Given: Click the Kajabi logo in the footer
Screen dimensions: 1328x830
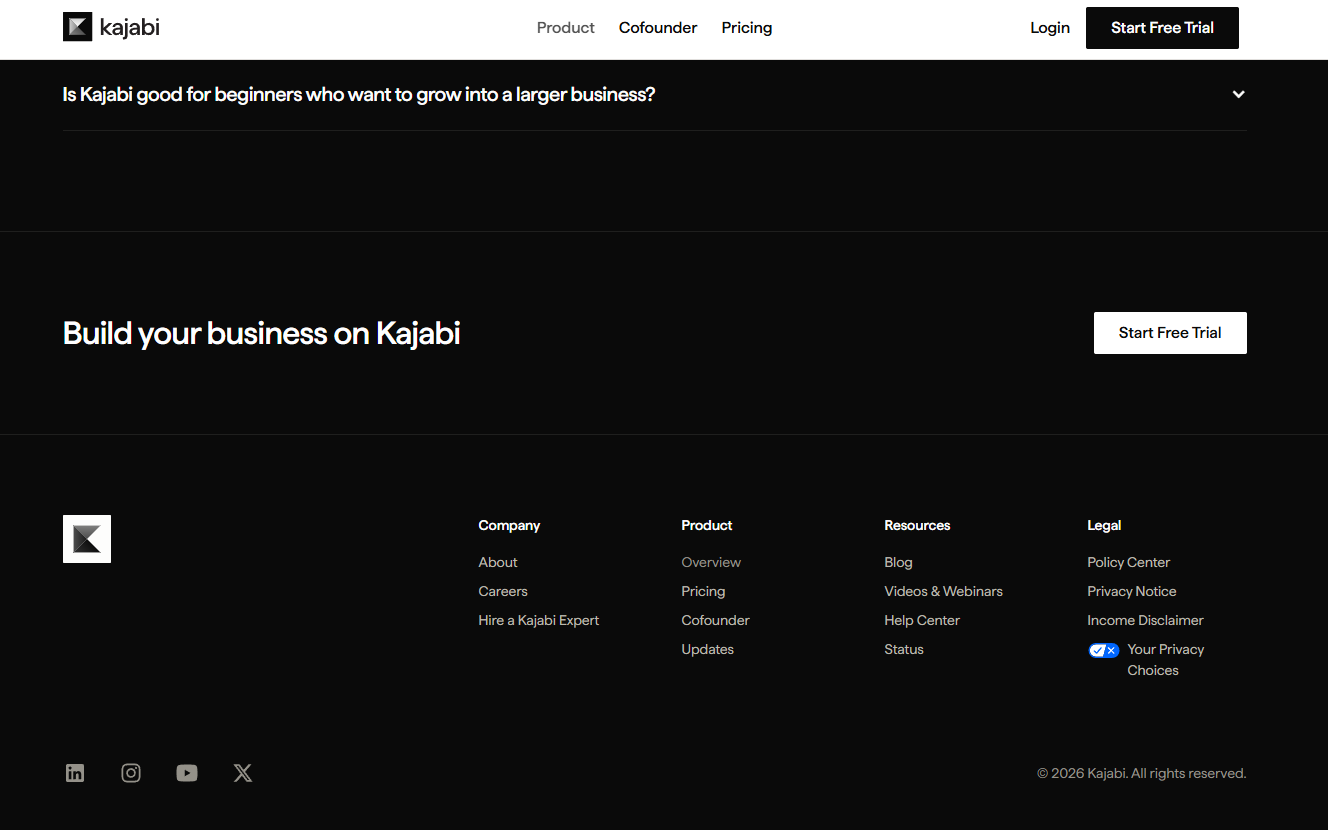Looking at the screenshot, I should point(86,539).
